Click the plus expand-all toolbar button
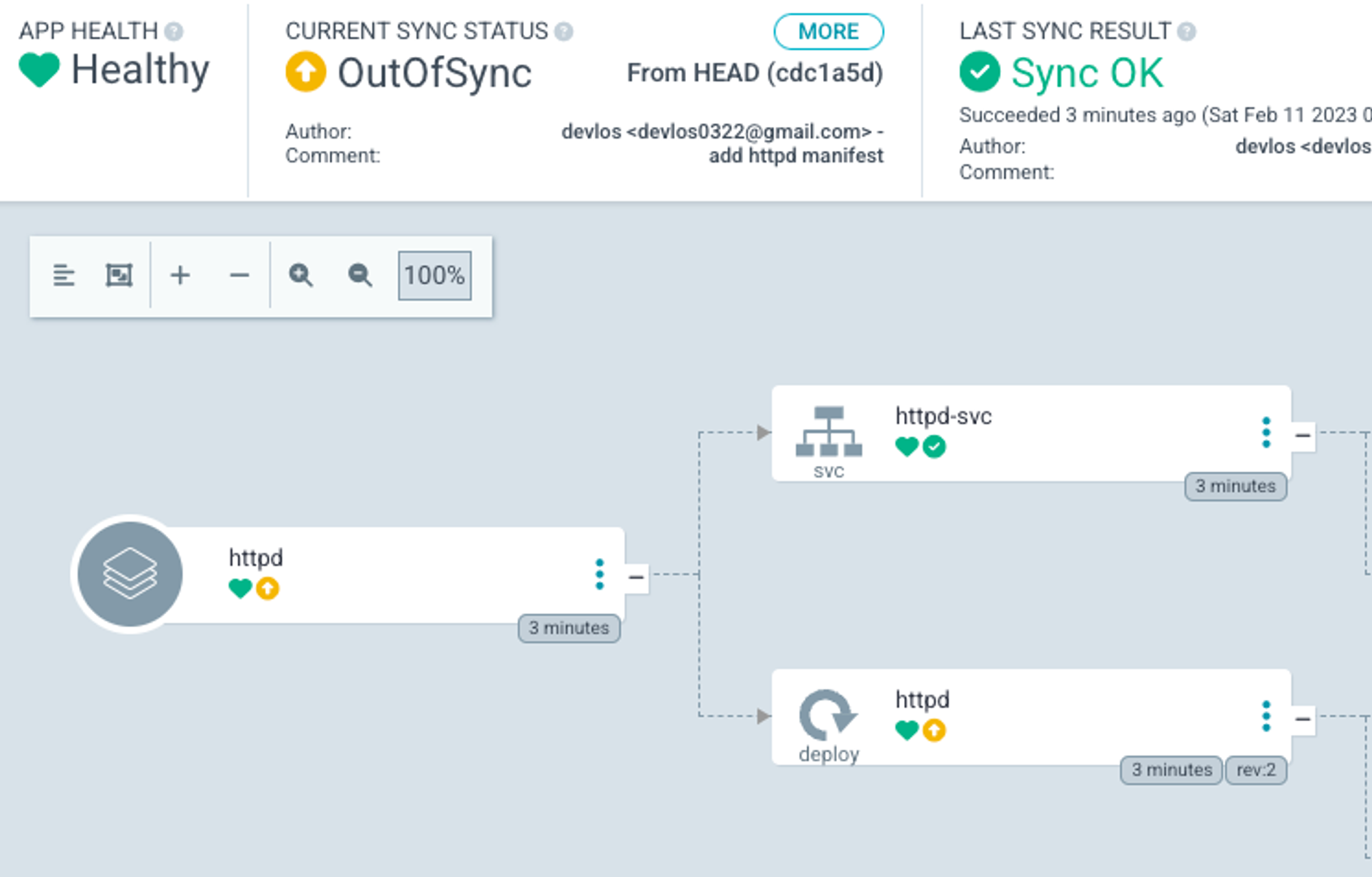Viewport: 1372px width, 877px height. [x=180, y=275]
